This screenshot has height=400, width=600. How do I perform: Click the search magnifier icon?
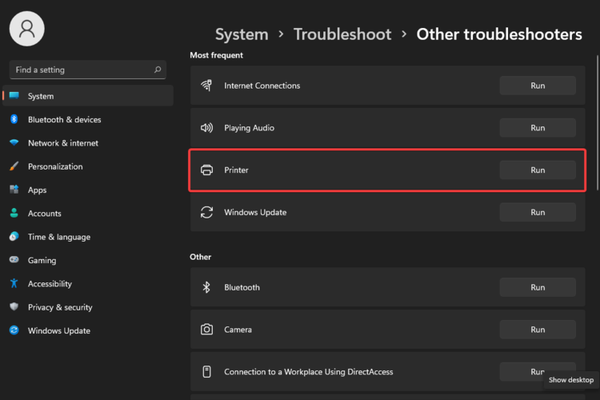click(x=158, y=70)
